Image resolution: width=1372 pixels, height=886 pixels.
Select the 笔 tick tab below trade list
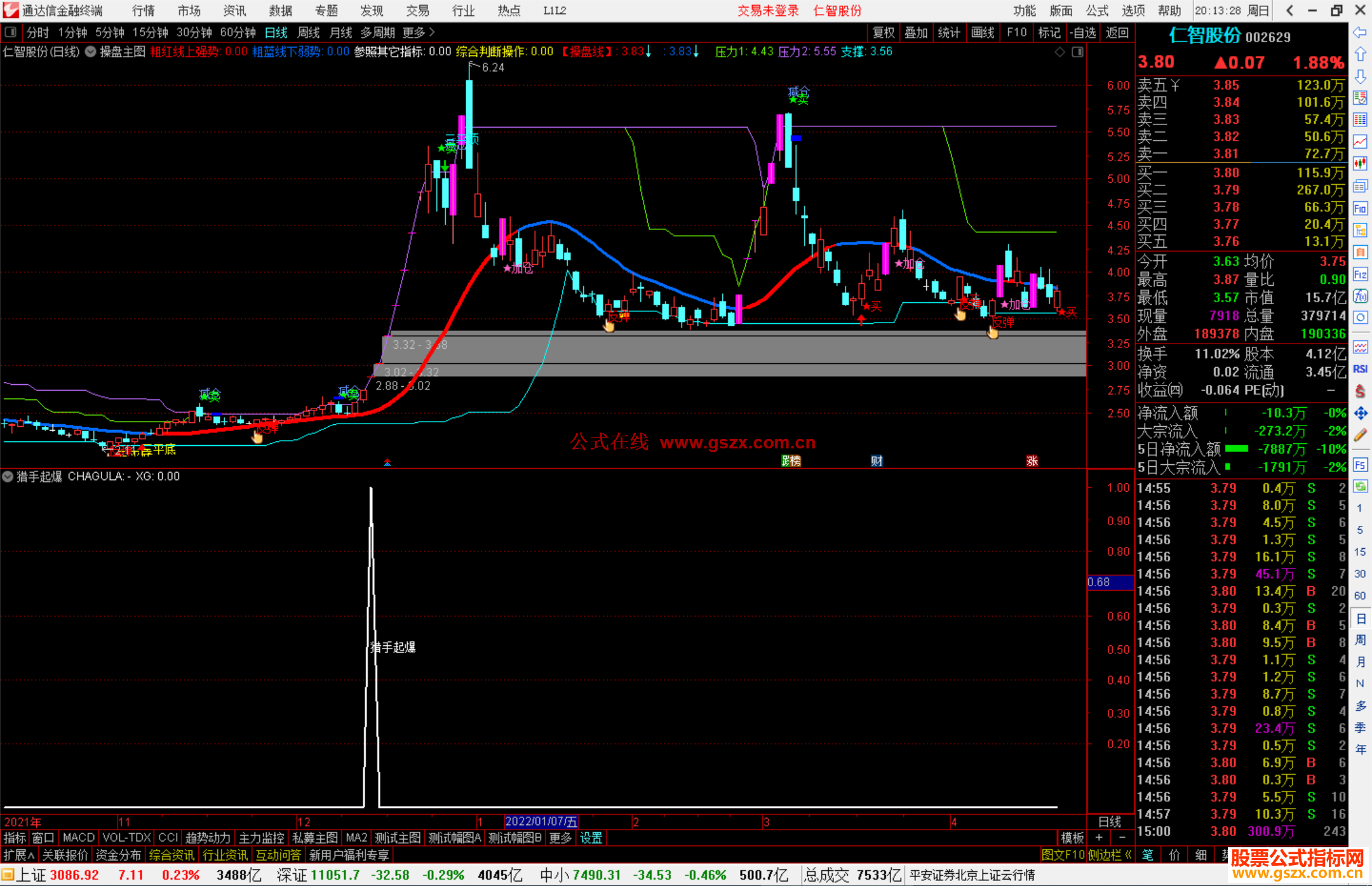click(x=1148, y=855)
